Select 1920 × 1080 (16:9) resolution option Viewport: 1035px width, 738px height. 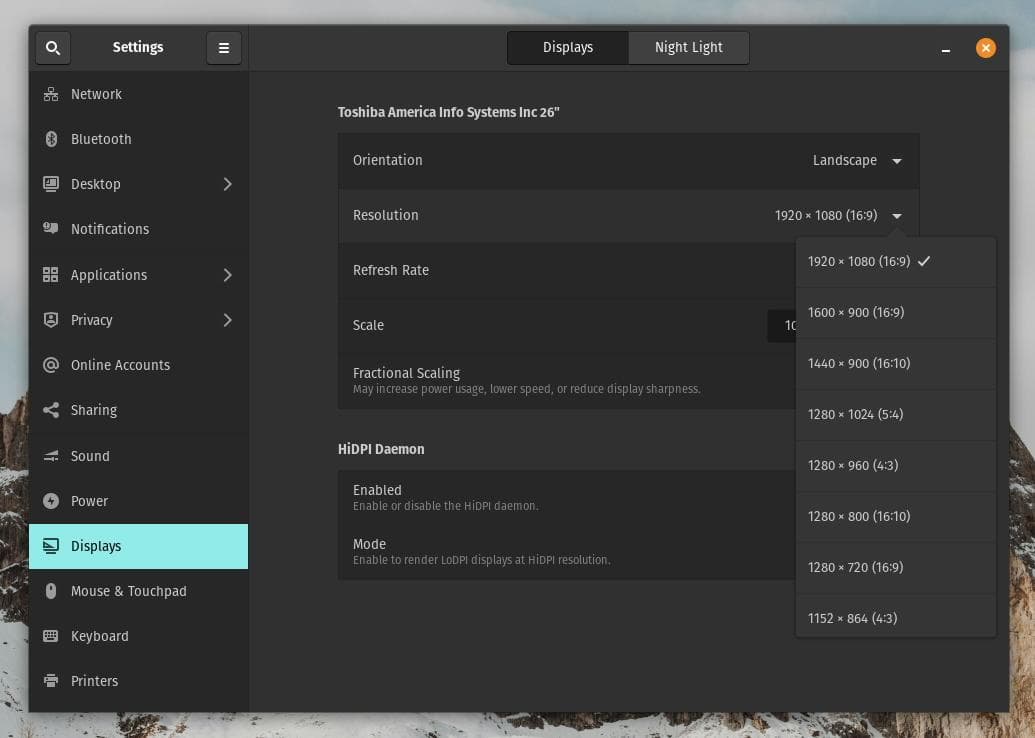[896, 261]
